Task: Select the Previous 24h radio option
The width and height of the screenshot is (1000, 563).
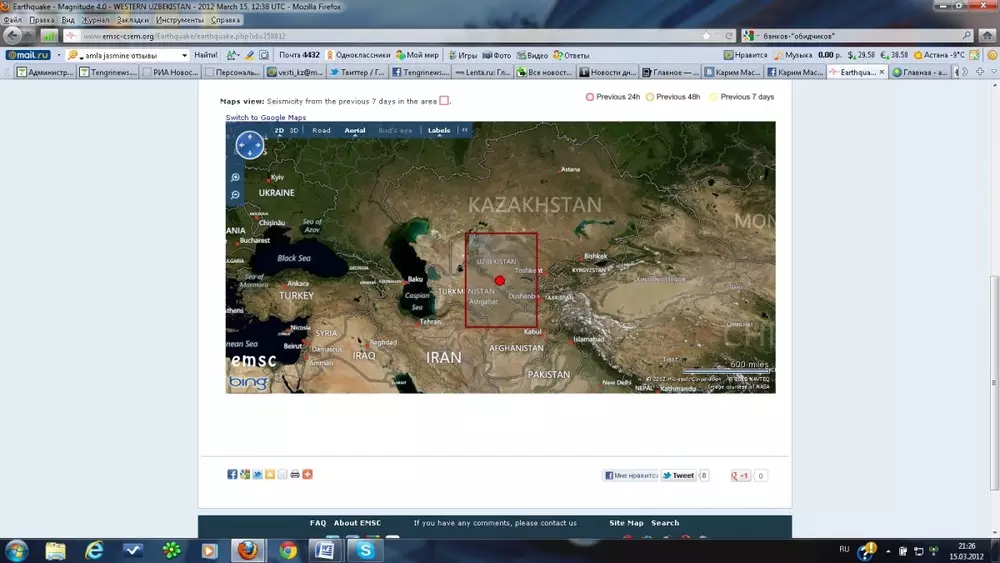Action: 590,97
